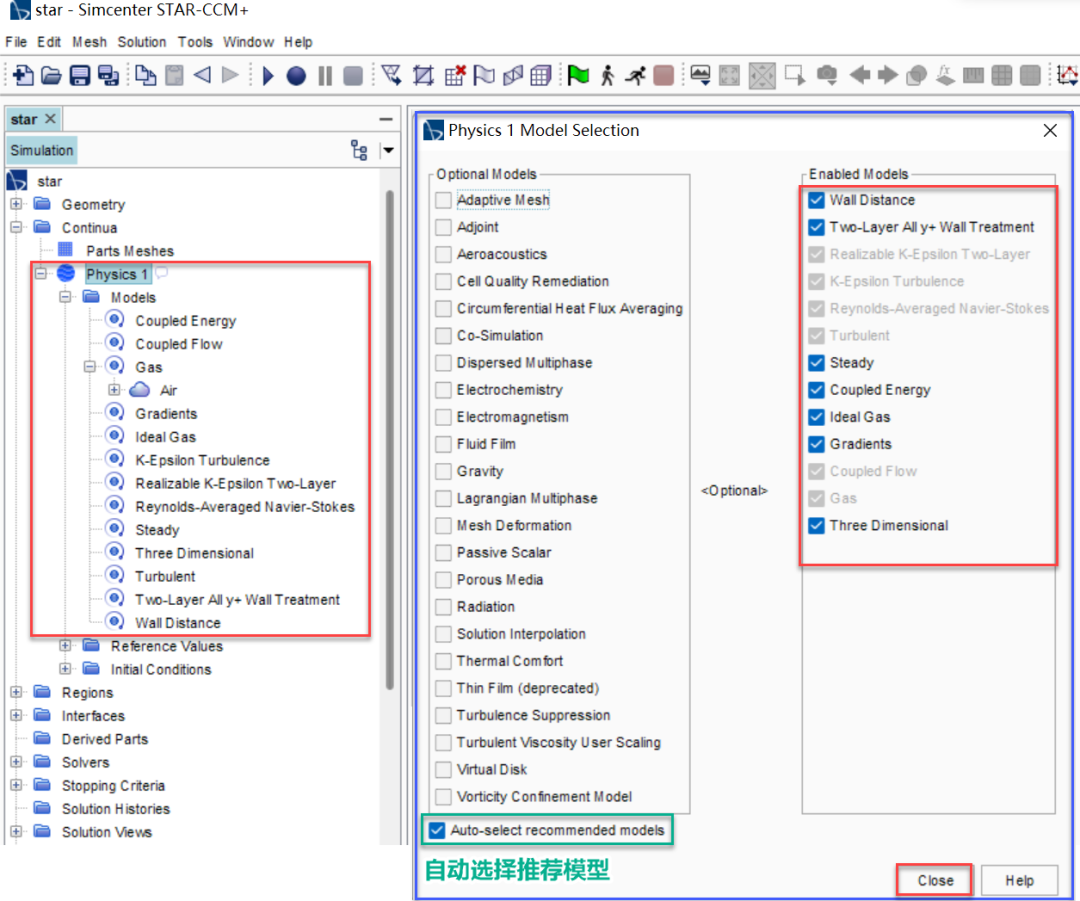Click the green flag Initialize Solution icon
Viewport: 1080px width, 901px height.
click(x=578, y=75)
